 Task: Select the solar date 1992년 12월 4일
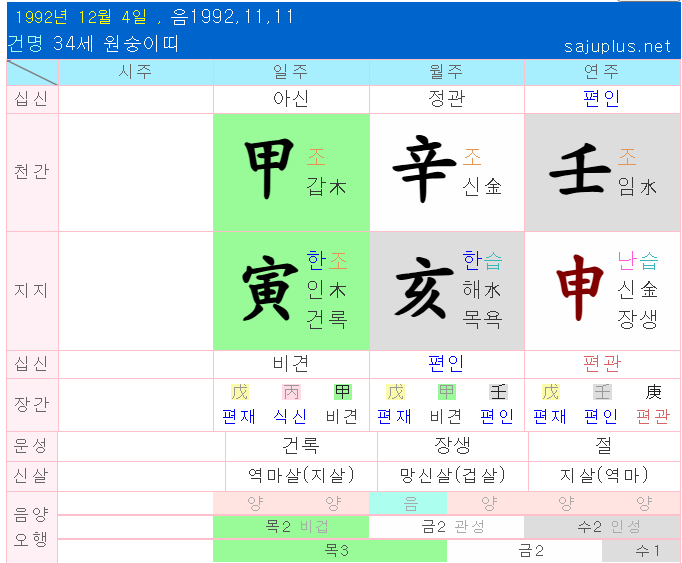(x=80, y=17)
